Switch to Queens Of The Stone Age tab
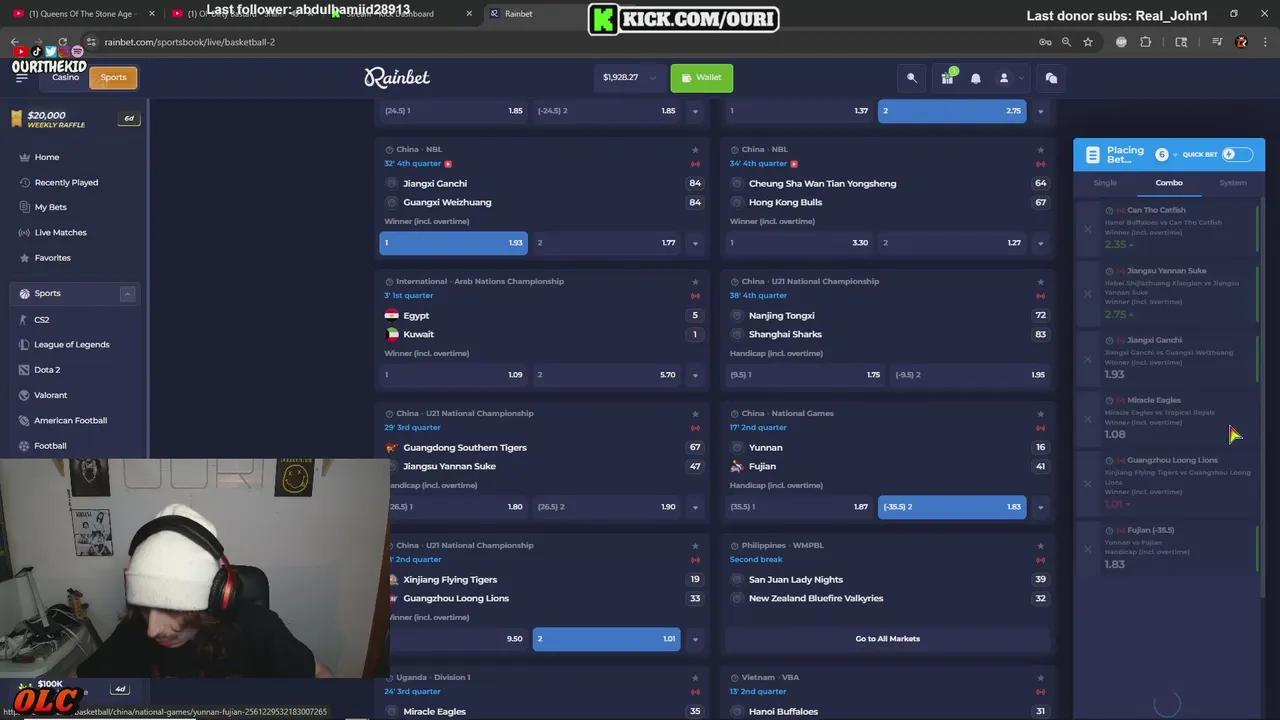 80,14
